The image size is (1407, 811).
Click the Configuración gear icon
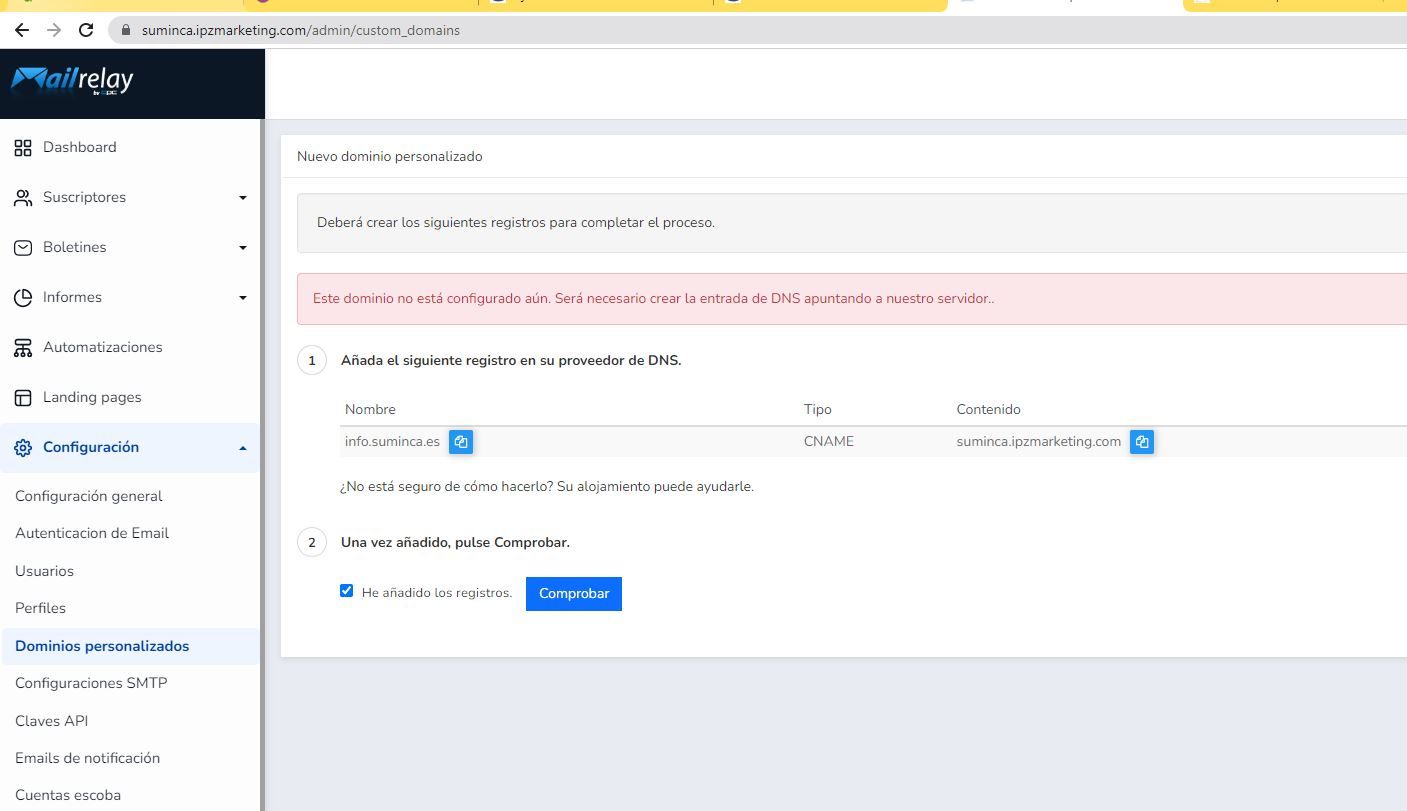click(x=23, y=448)
